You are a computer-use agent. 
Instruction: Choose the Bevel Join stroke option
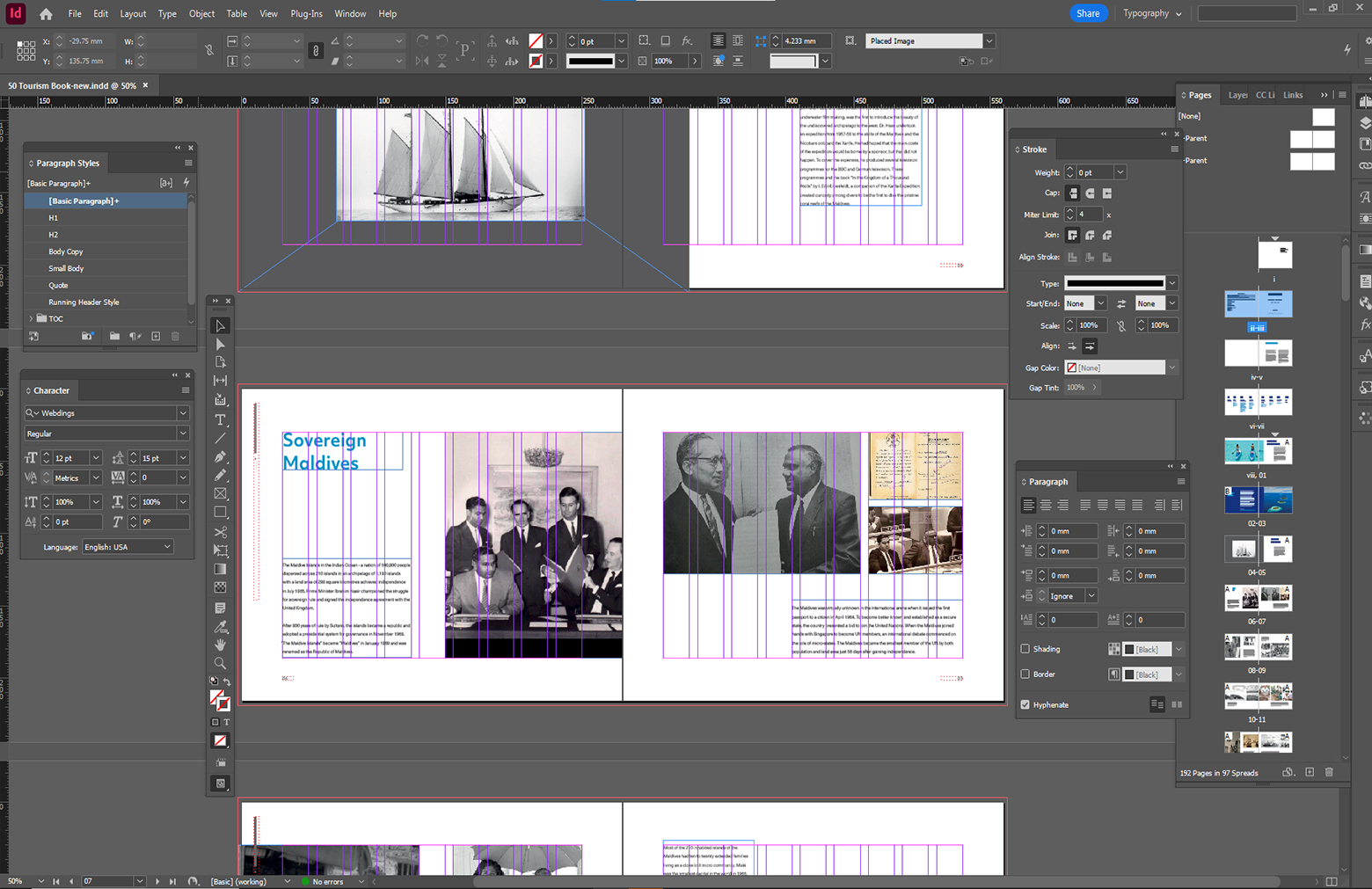click(x=1107, y=236)
